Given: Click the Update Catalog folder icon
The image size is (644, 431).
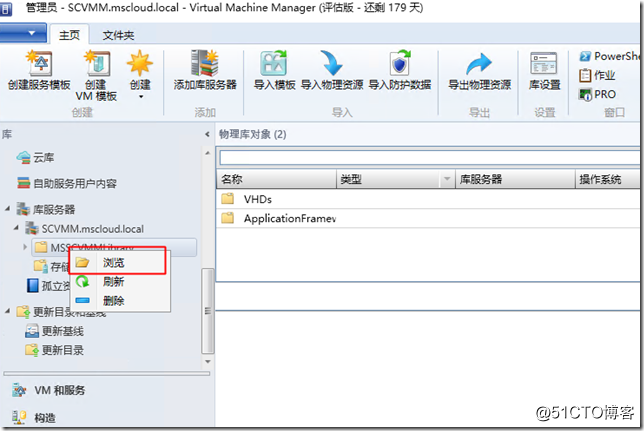Looking at the screenshot, I should coord(32,350).
